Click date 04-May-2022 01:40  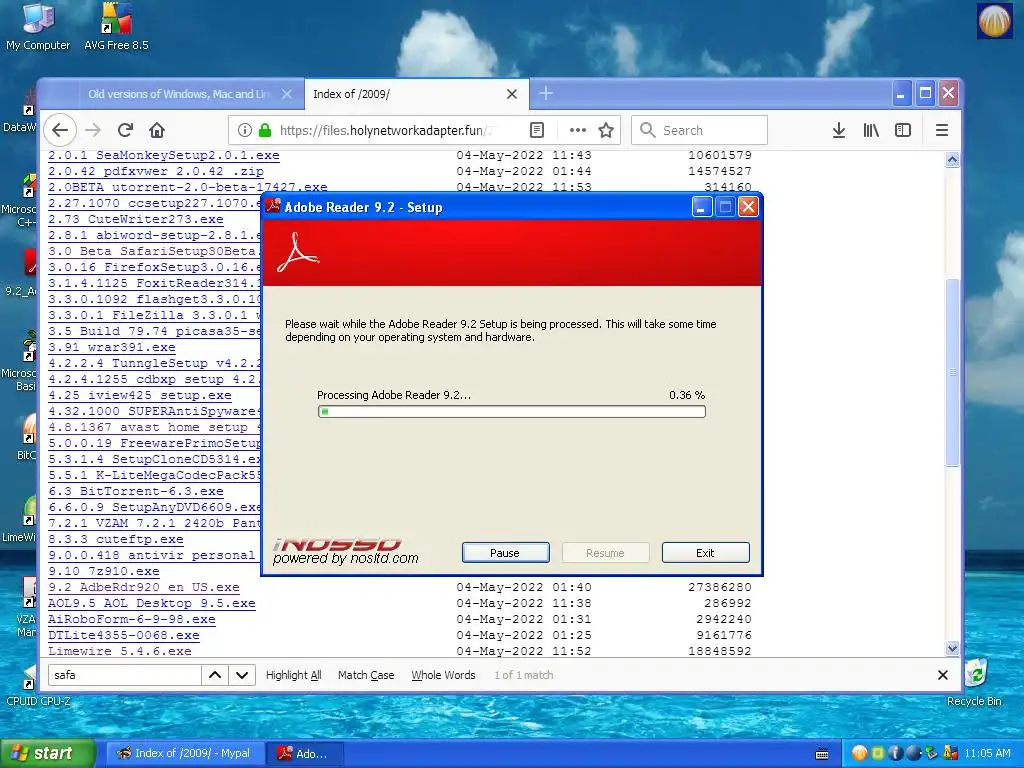tap(524, 587)
